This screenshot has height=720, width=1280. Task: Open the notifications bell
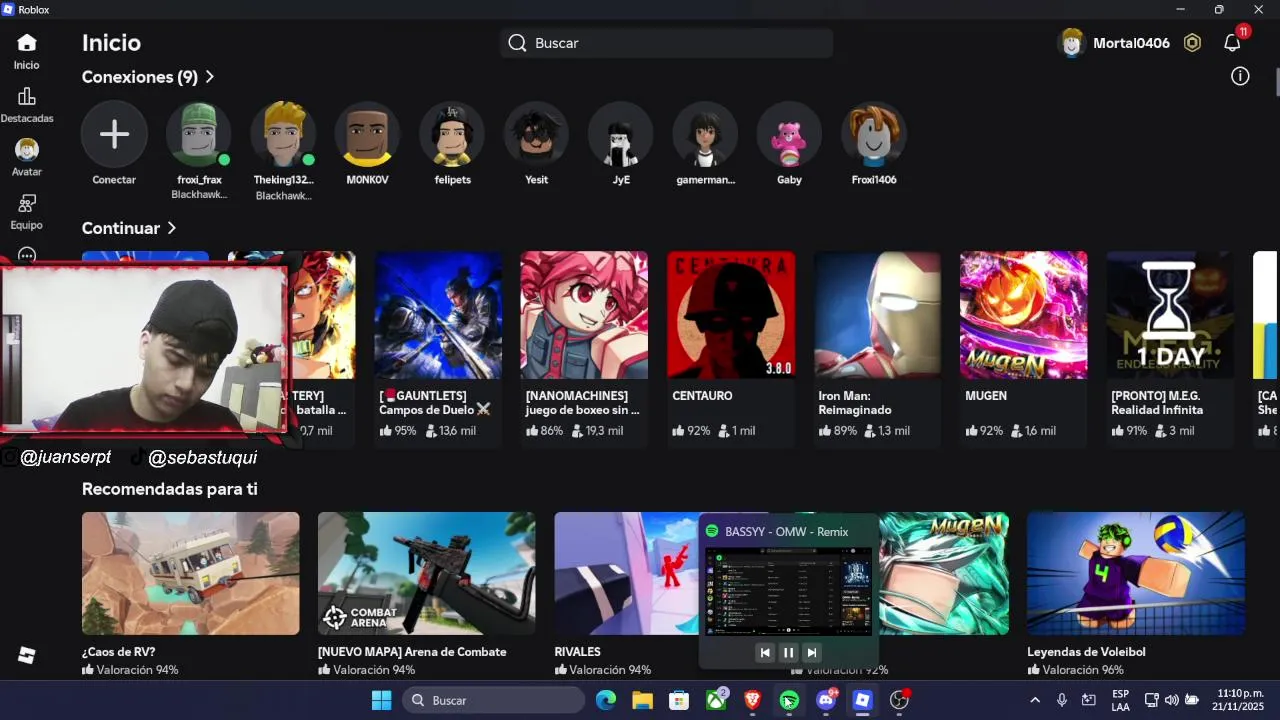(1232, 43)
